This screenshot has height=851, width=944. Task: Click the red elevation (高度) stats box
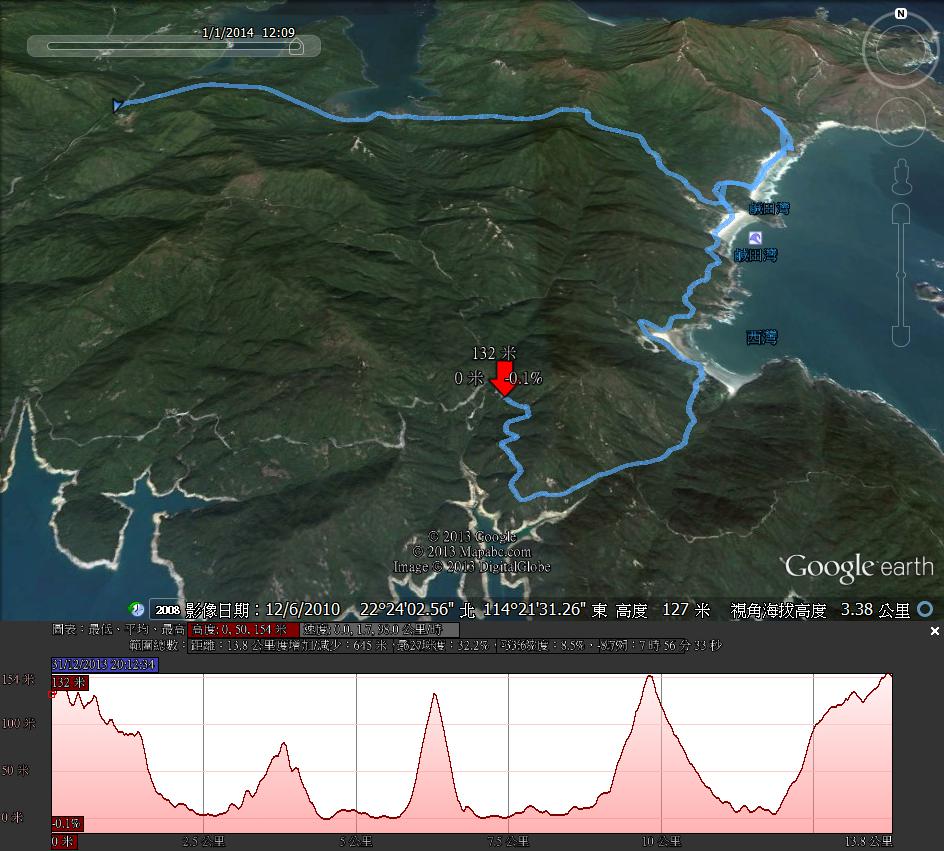click(243, 630)
